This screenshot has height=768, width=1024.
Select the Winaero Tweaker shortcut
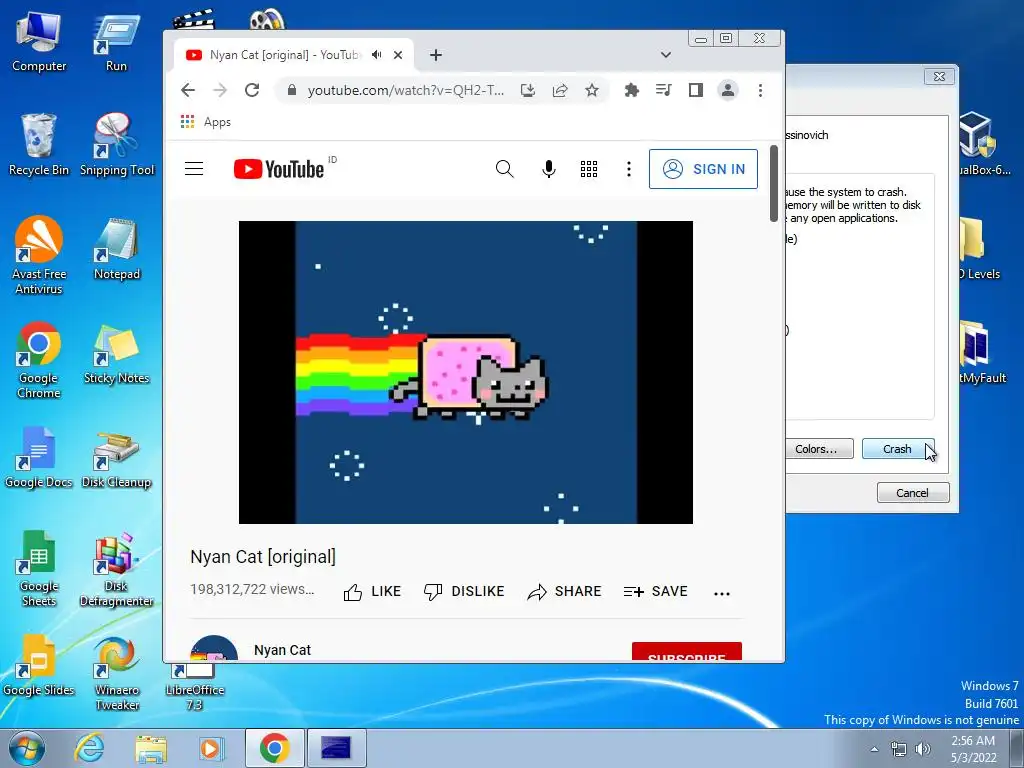(x=116, y=673)
